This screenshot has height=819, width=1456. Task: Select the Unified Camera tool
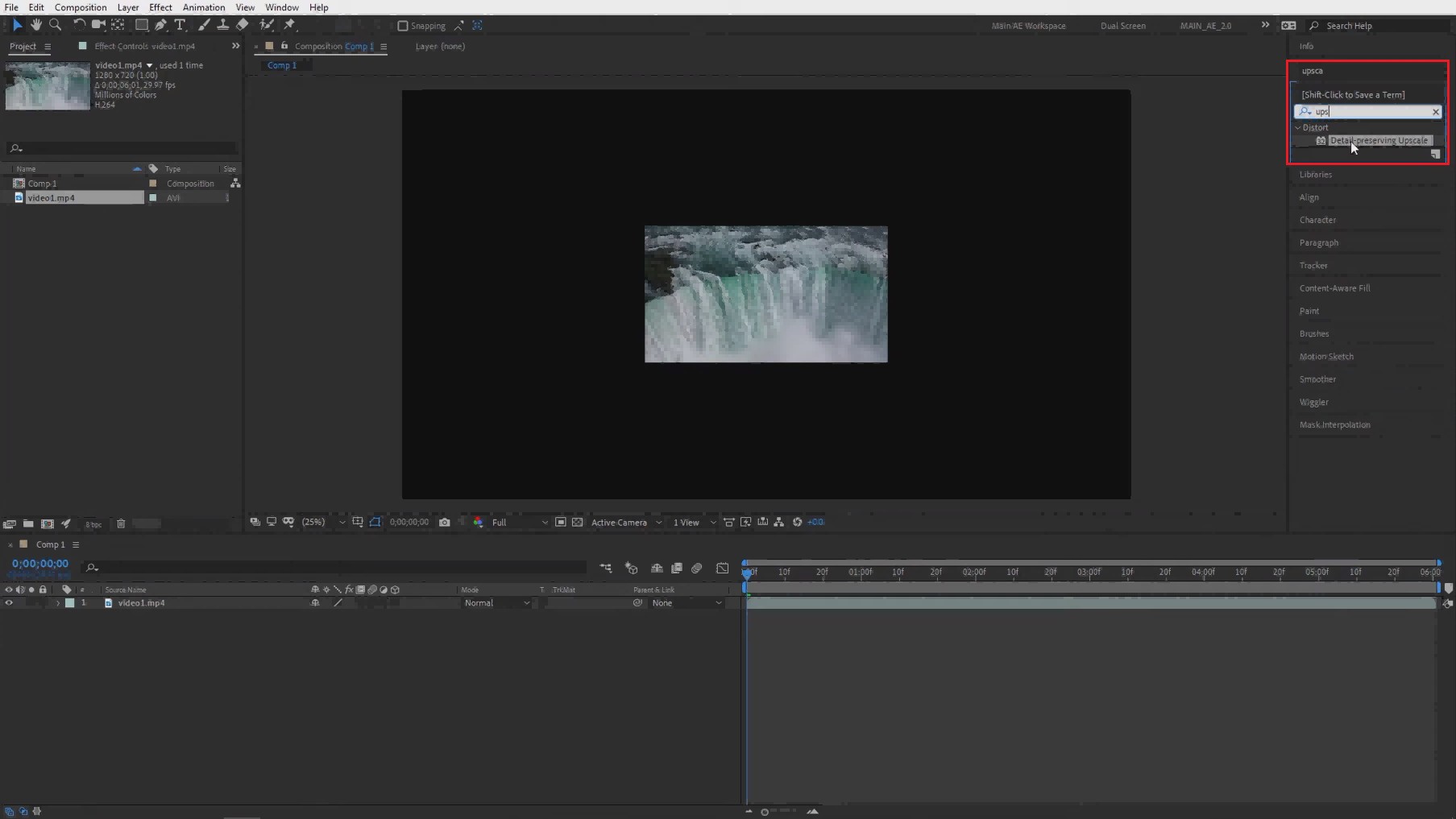point(98,25)
